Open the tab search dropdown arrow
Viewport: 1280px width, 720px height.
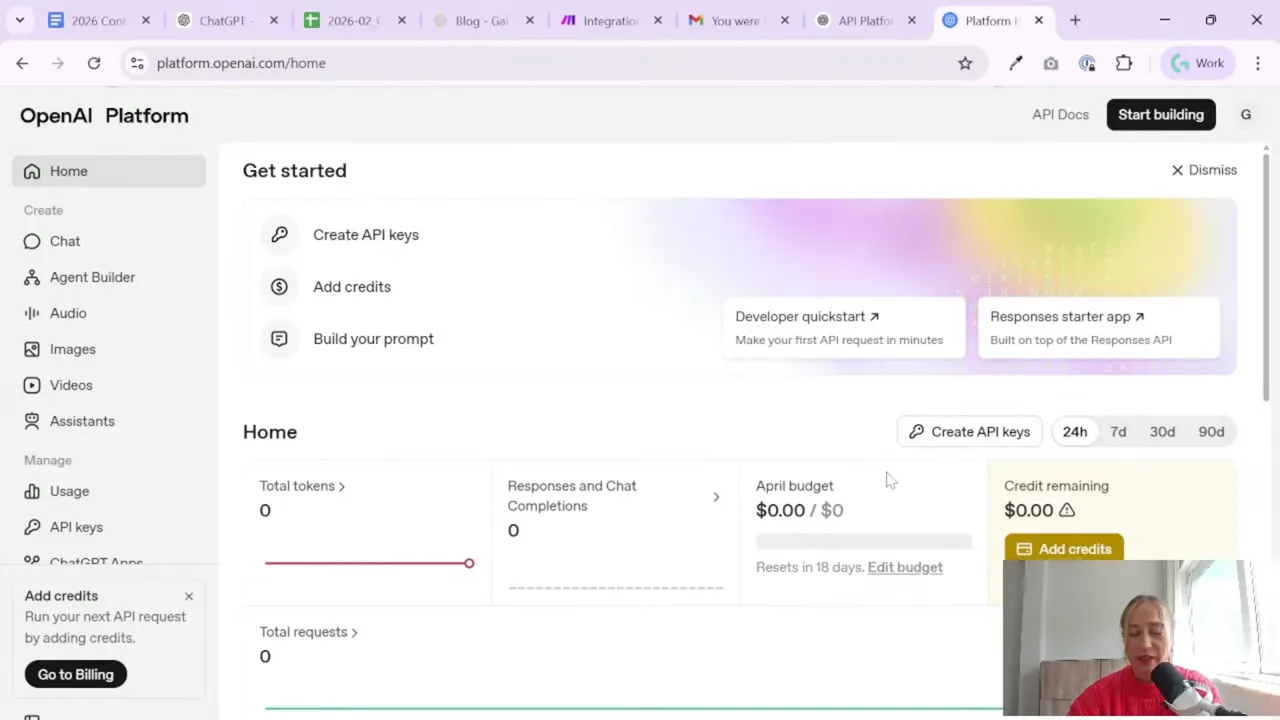click(19, 20)
